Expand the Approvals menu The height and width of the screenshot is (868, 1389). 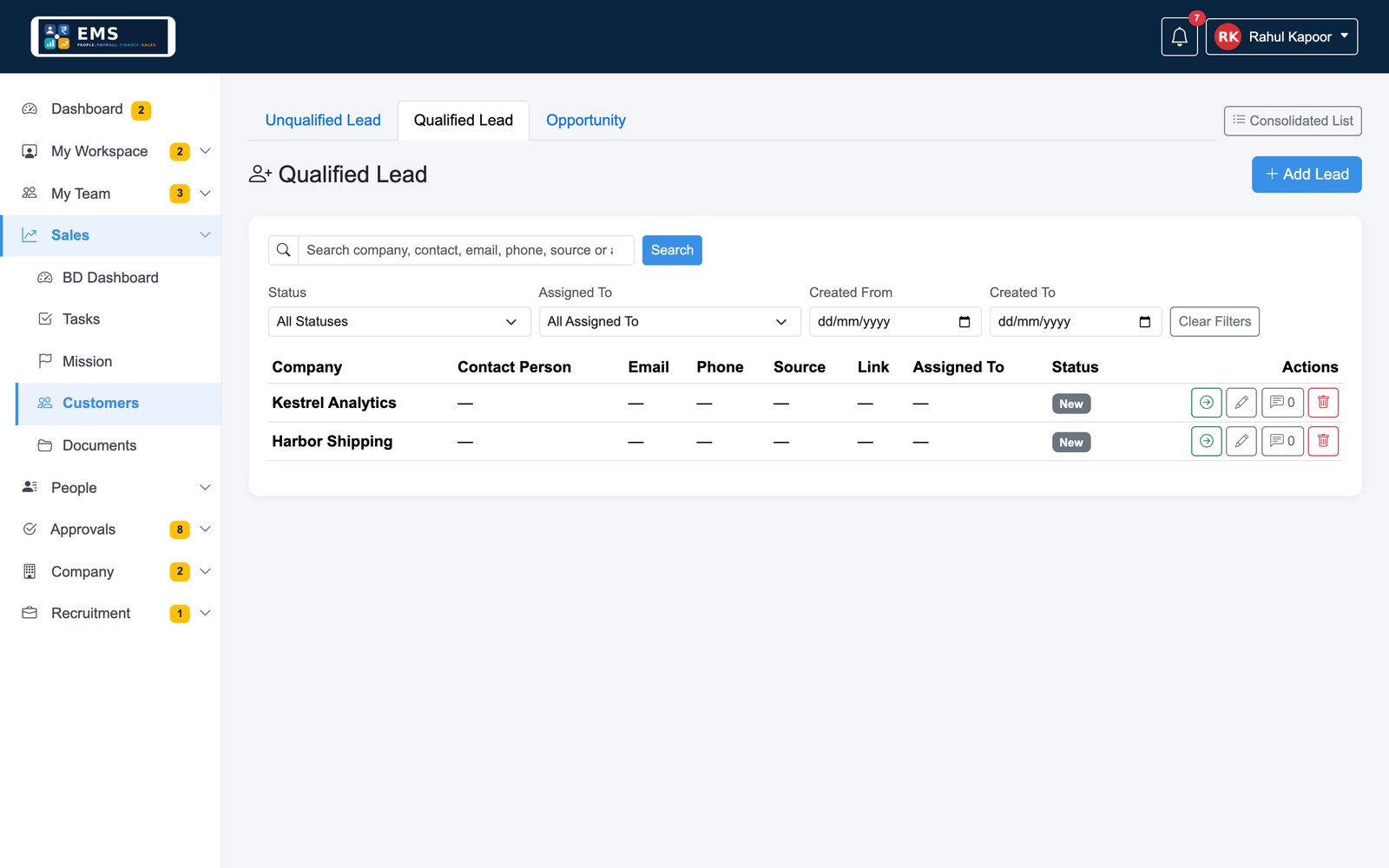(x=110, y=529)
